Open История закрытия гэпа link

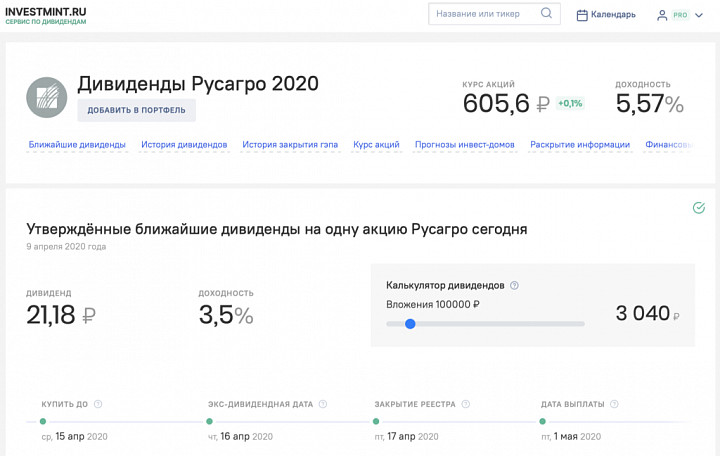tap(290, 145)
